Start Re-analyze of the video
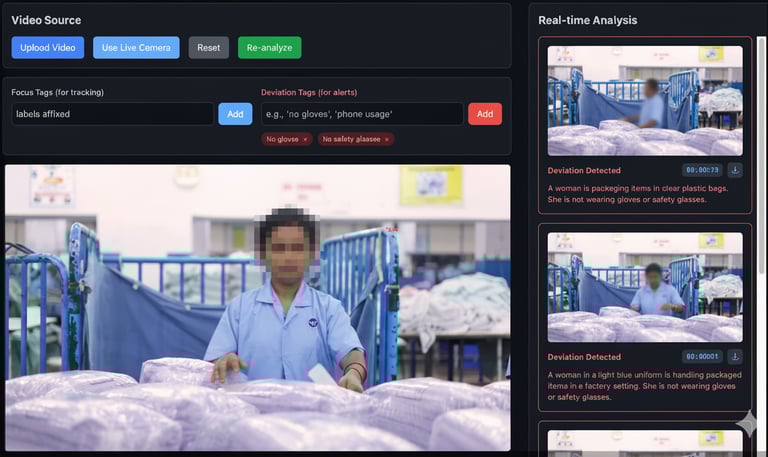This screenshot has height=457, width=768. click(269, 48)
